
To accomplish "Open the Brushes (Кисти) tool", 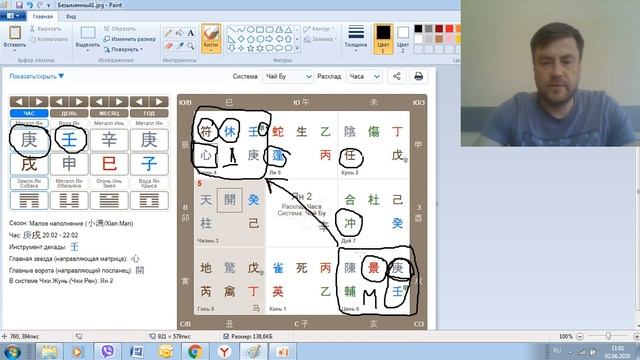I will [x=211, y=38].
